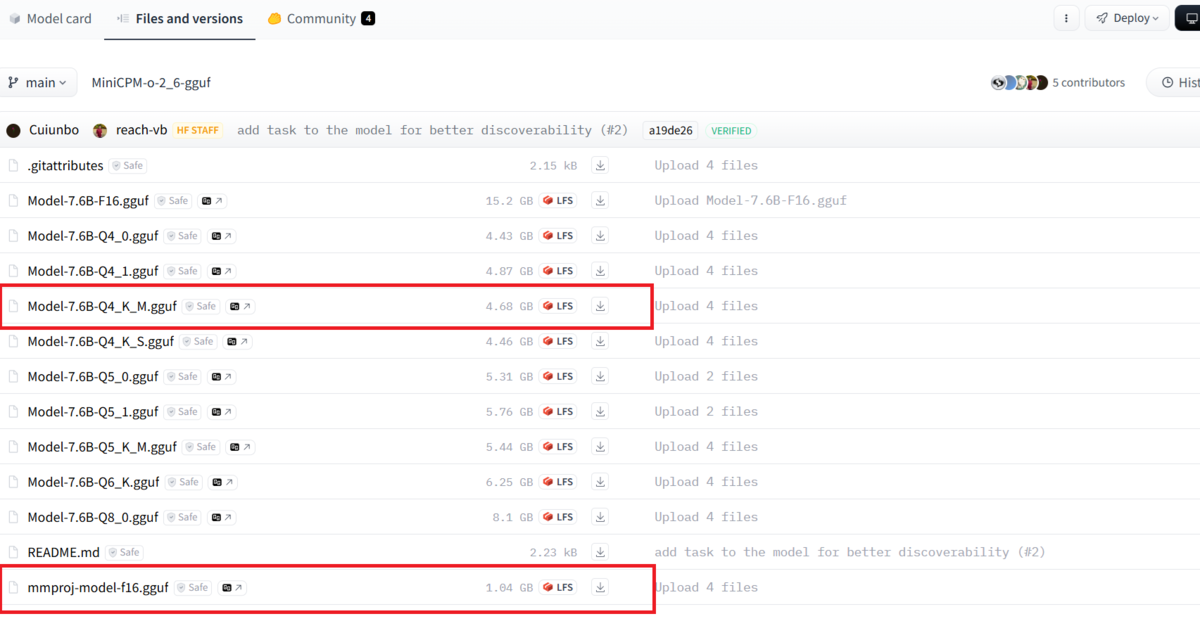This screenshot has width=1200, height=621.
Task: Download Model-7.6B-Q4_0.gguf via its download icon
Action: 600,236
